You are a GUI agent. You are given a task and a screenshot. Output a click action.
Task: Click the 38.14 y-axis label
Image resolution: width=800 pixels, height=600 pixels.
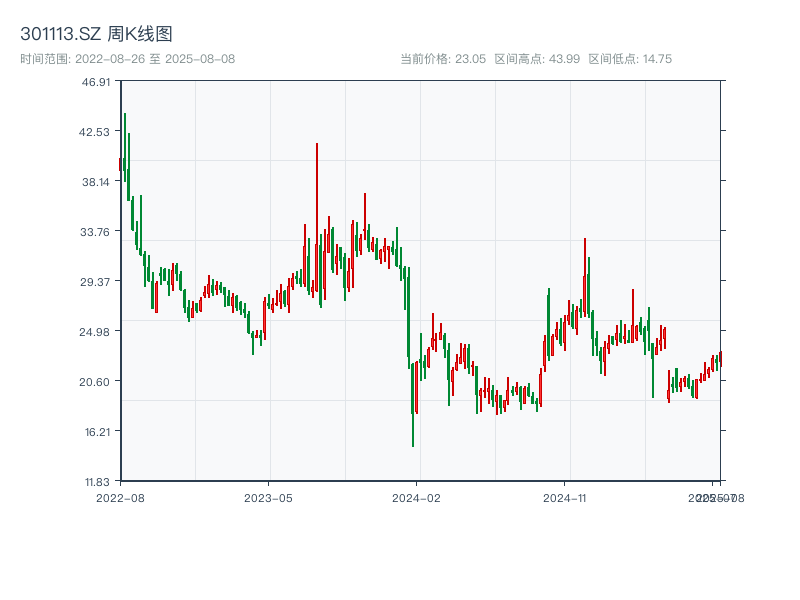click(x=96, y=182)
